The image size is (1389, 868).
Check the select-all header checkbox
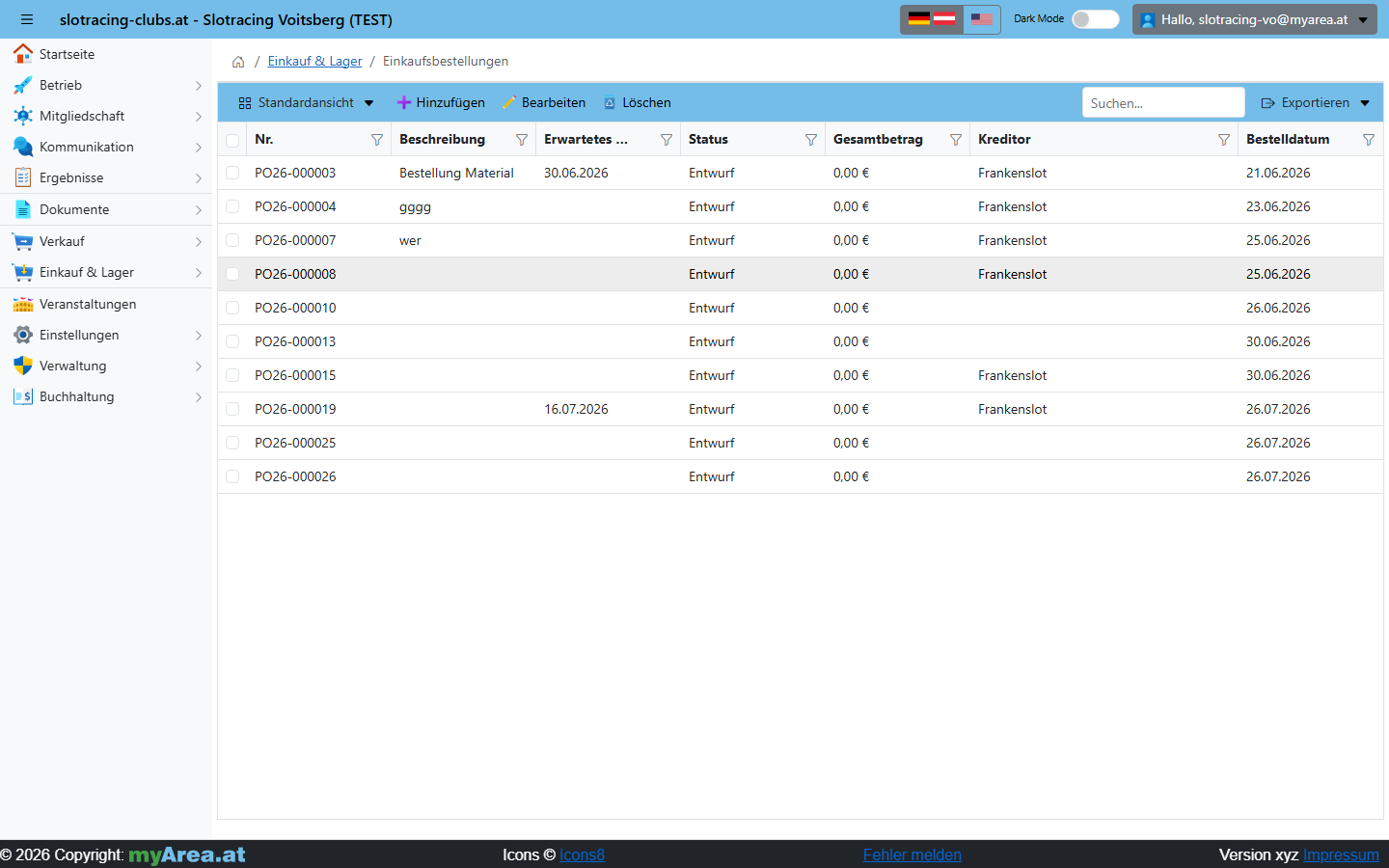coord(232,140)
